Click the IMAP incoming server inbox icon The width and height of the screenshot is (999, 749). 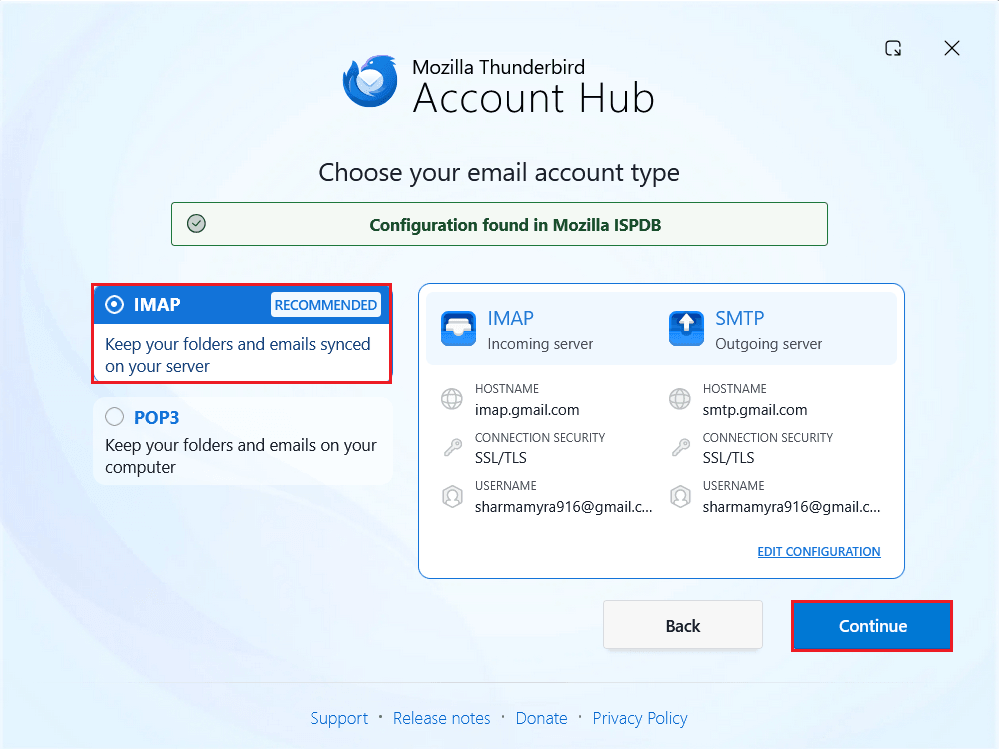458,329
